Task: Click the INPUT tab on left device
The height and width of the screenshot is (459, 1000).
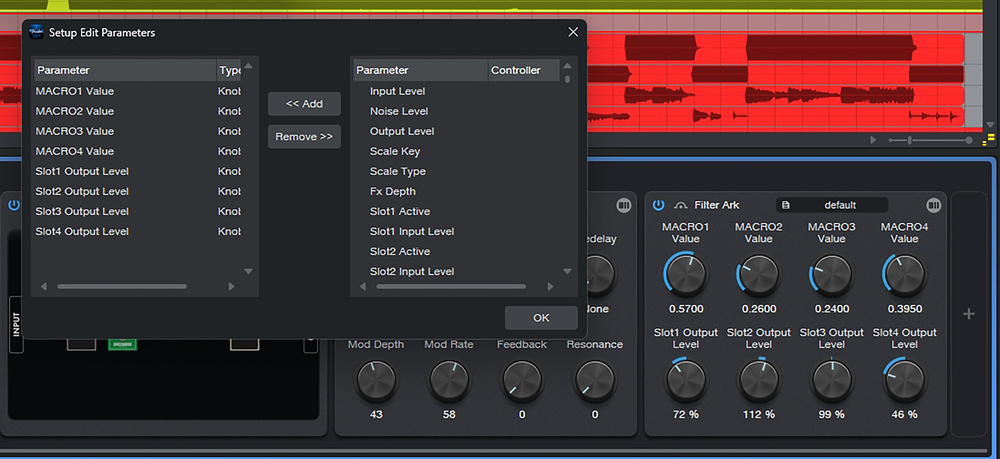Action: click(x=16, y=325)
